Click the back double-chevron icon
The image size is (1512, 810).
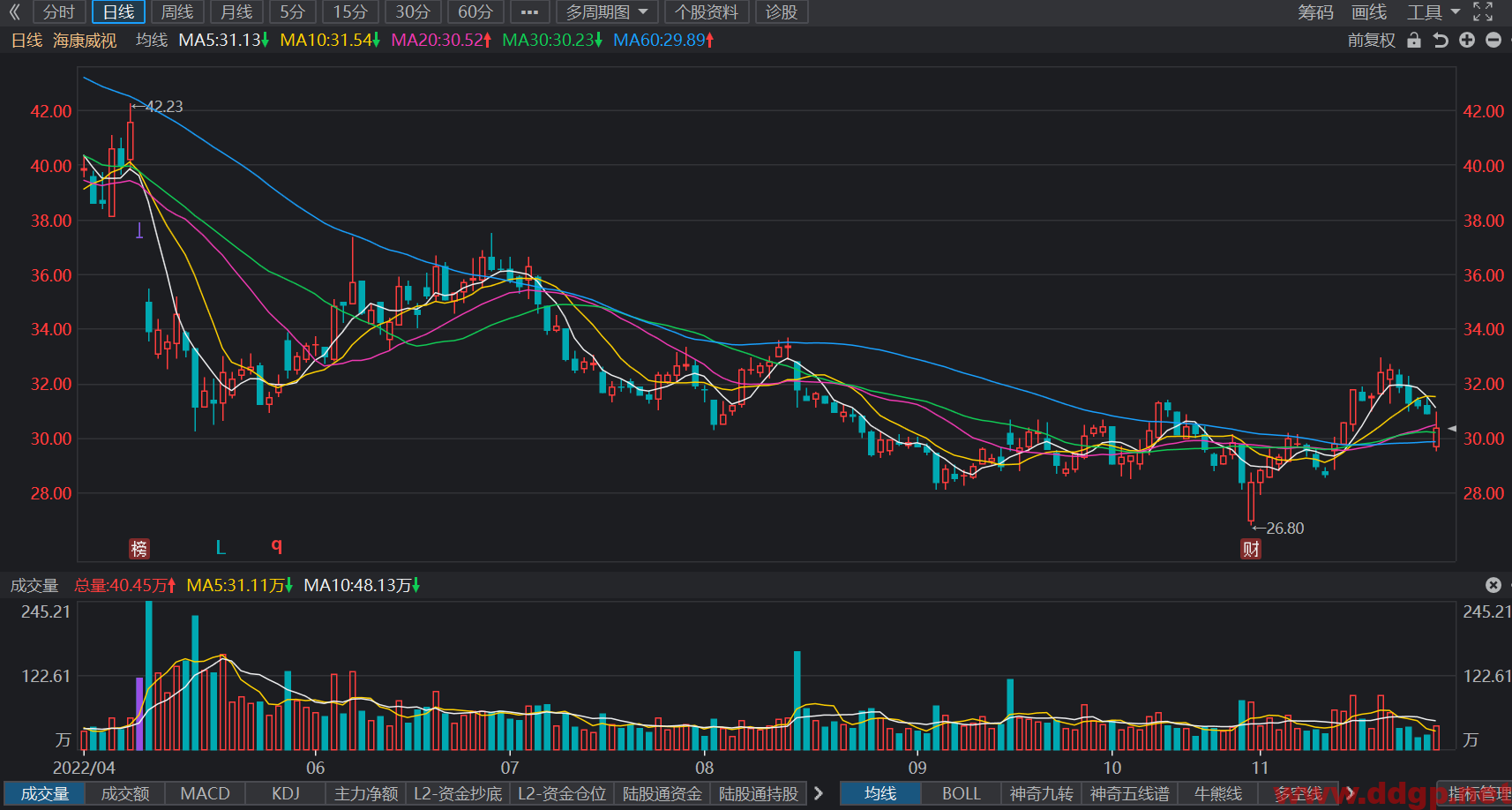(x=14, y=11)
